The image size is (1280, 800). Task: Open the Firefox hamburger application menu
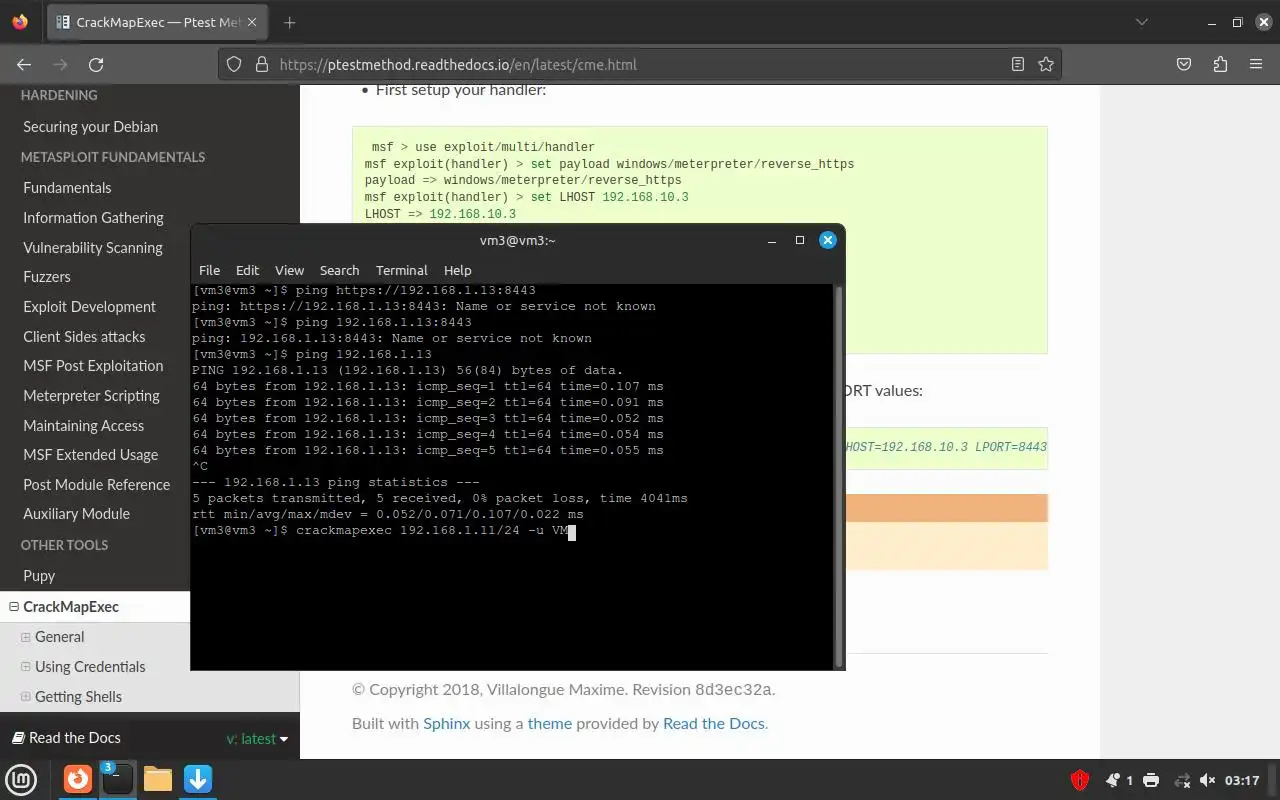pos(1256,64)
